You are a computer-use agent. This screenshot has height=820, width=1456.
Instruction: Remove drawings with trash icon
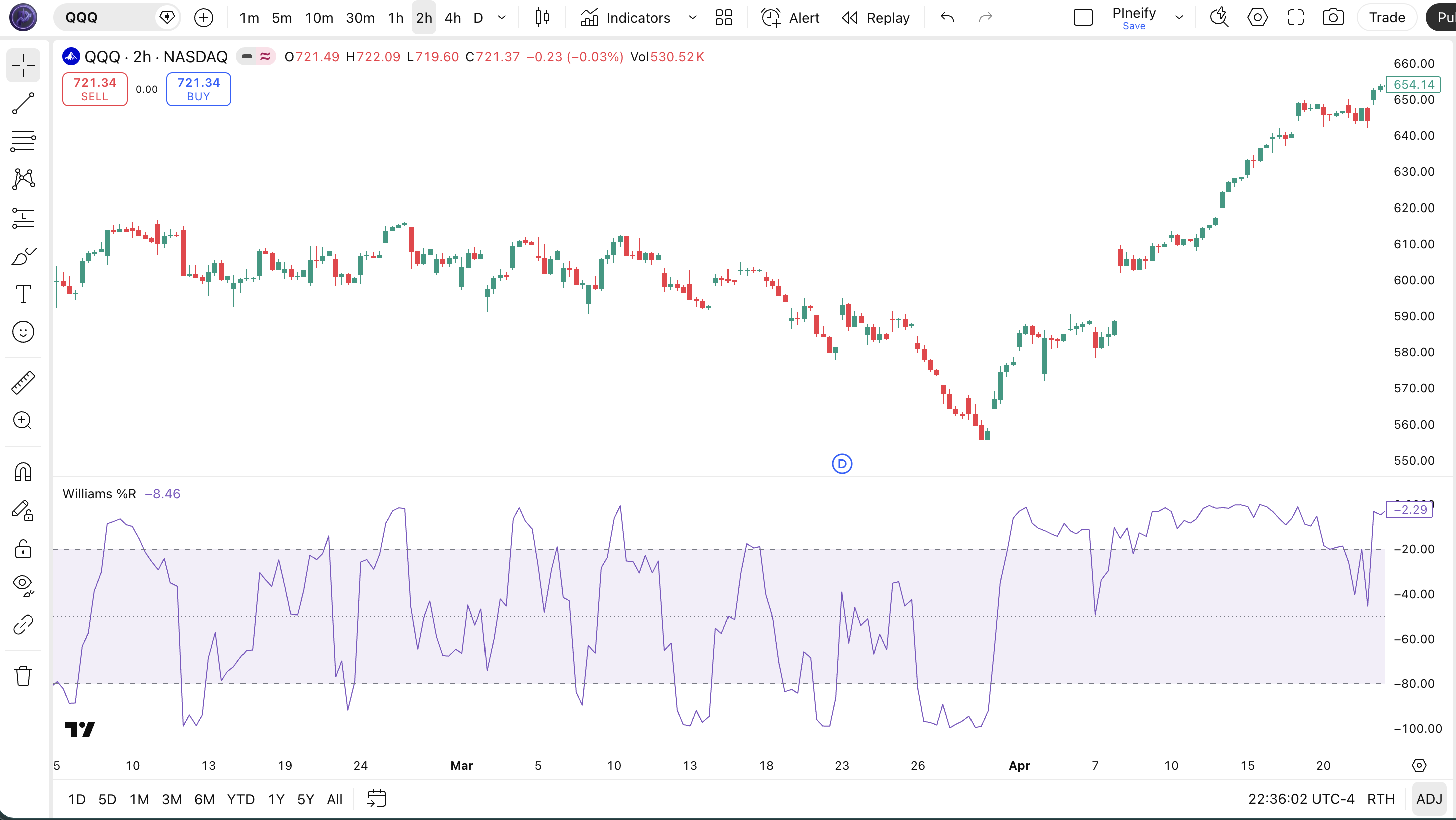[x=23, y=675]
